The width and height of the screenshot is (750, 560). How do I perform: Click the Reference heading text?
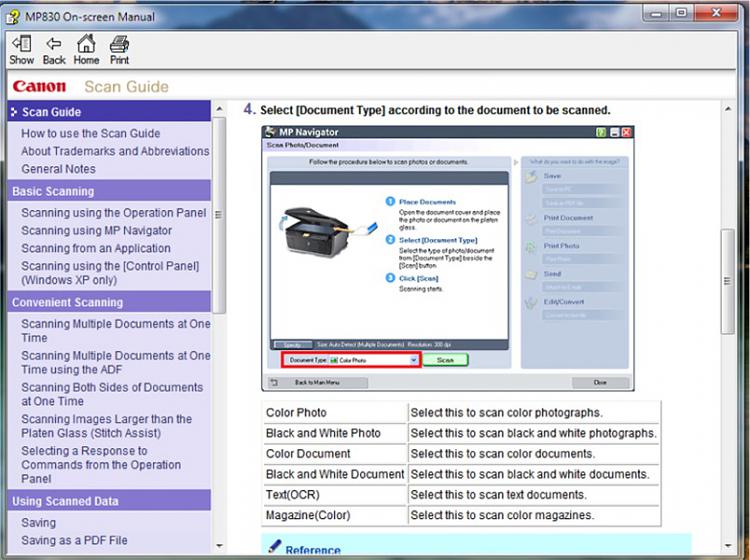(x=313, y=550)
